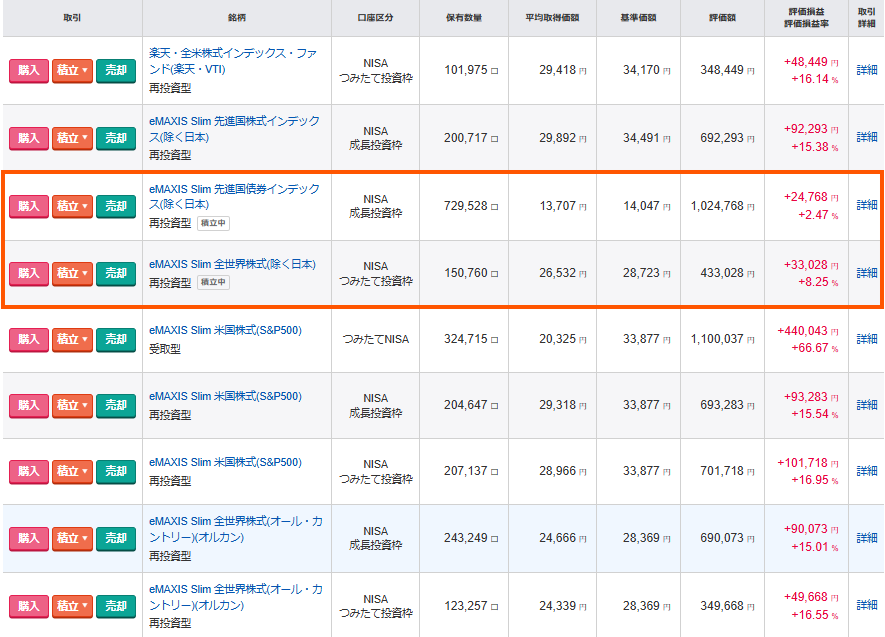The height and width of the screenshot is (637, 885).
Task: Click the 平均取得価額 column header
Action: 553,18
